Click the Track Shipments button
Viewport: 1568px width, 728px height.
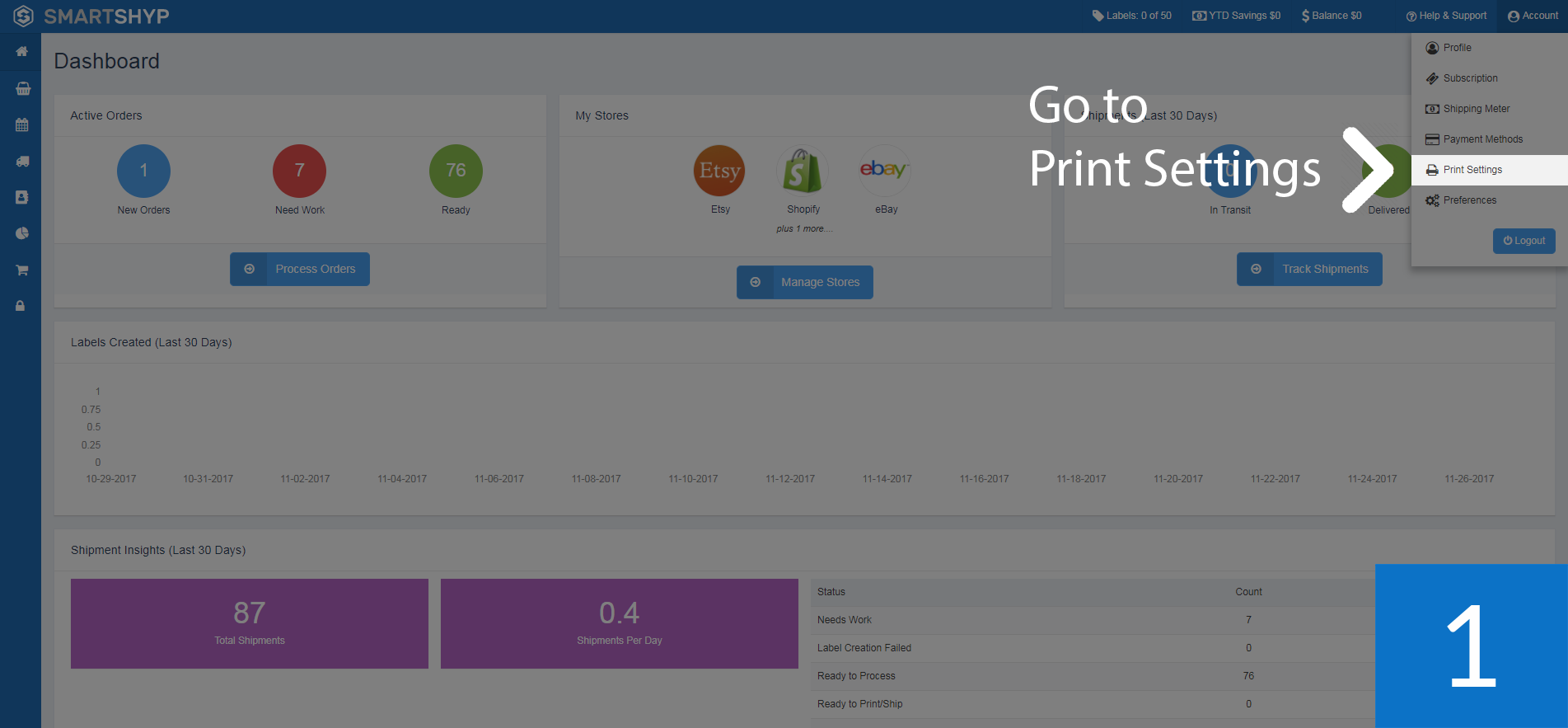pyautogui.click(x=1309, y=269)
